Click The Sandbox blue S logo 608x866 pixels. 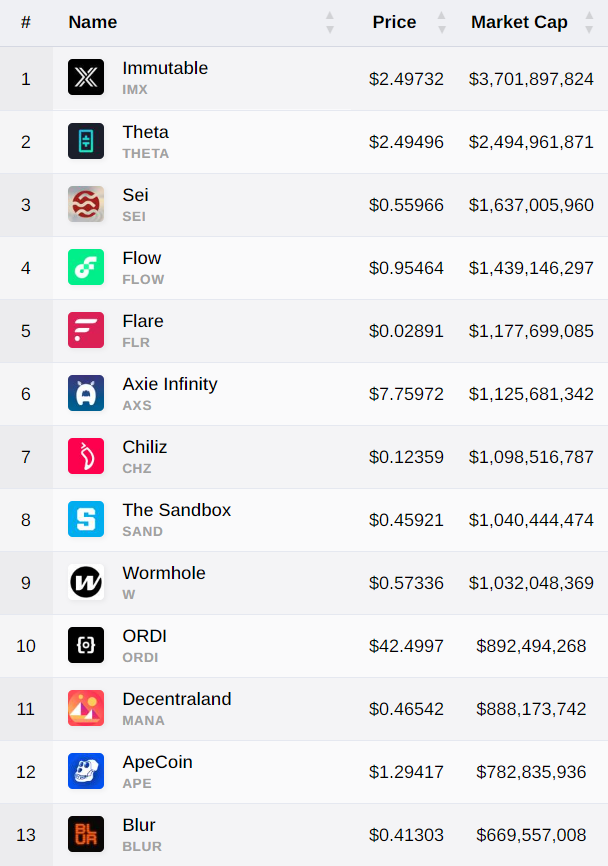click(x=86, y=519)
